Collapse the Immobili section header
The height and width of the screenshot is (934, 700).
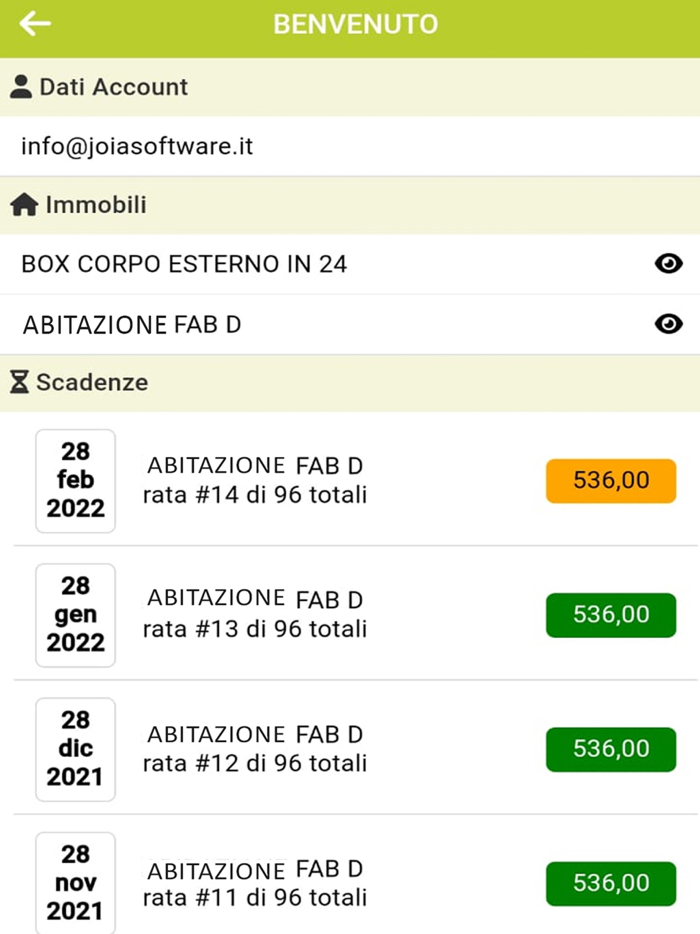[x=96, y=205]
